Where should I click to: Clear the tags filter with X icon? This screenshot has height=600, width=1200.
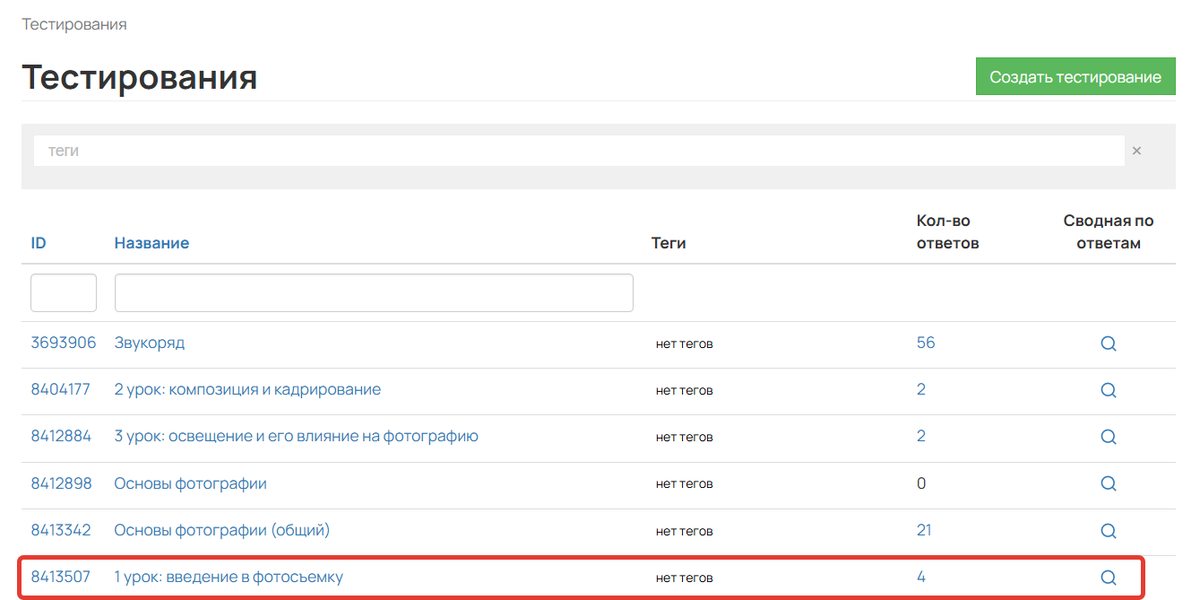pyautogui.click(x=1136, y=151)
